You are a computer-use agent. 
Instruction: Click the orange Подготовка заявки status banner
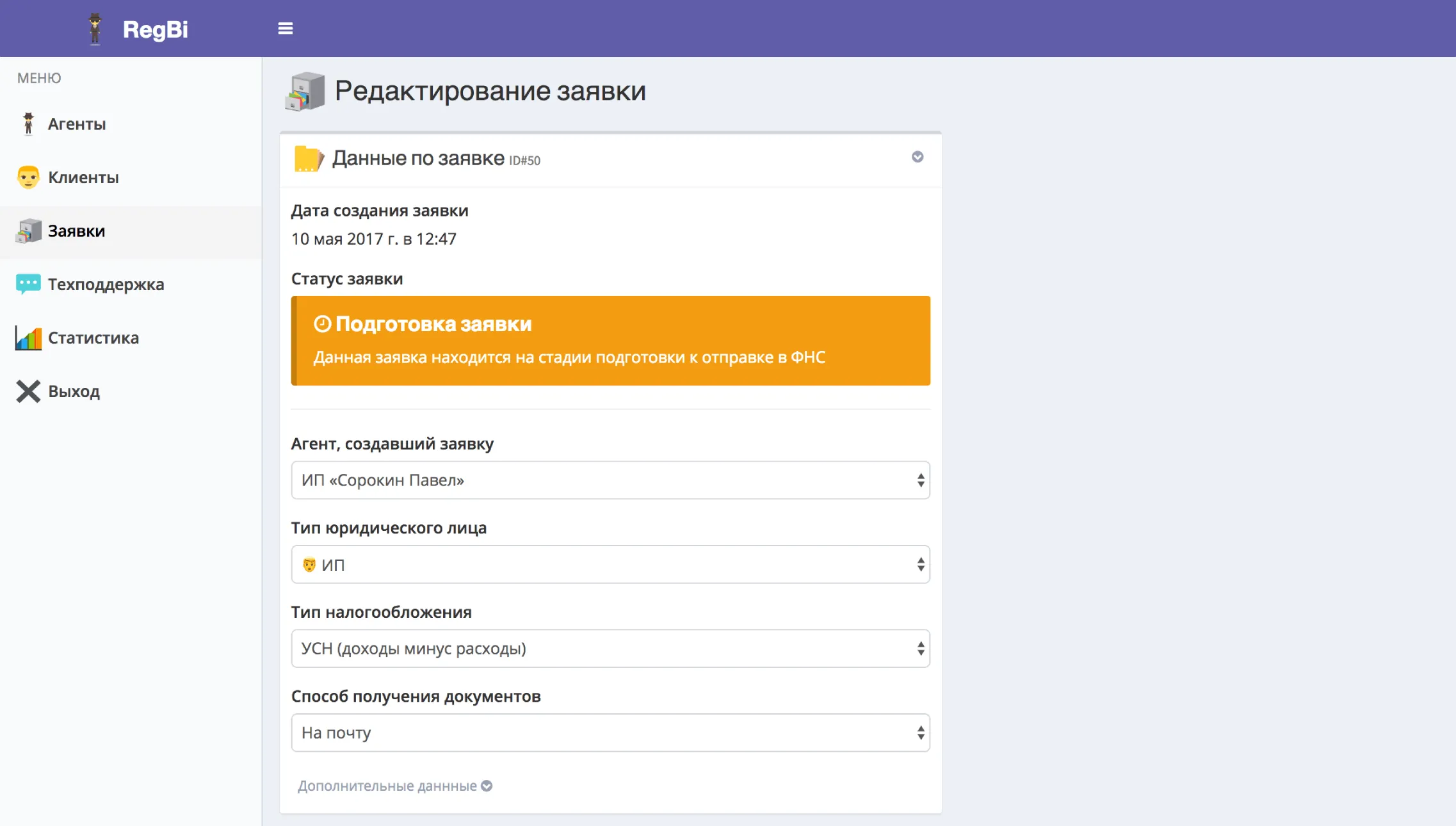point(610,341)
